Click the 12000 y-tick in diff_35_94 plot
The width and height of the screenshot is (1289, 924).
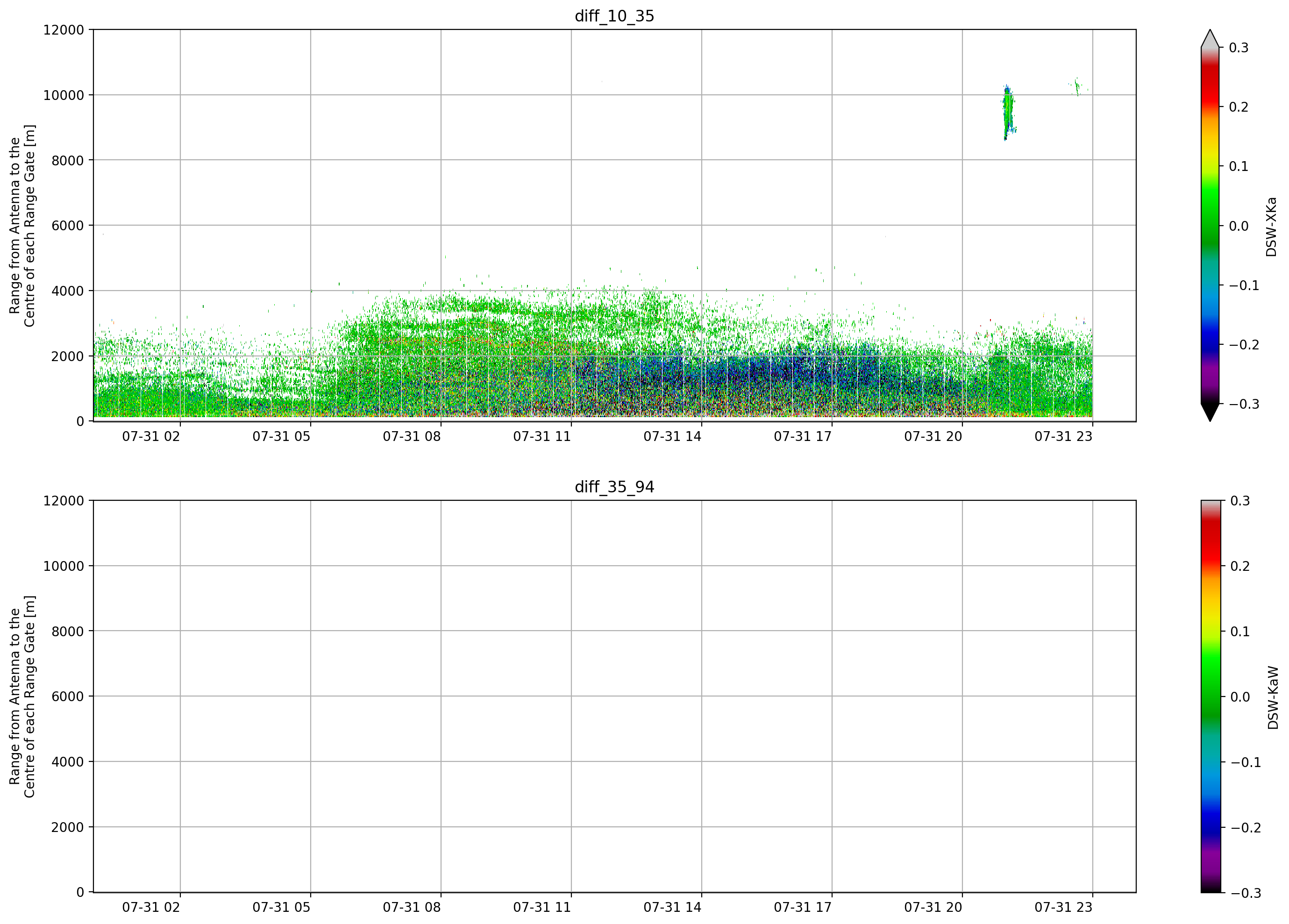coord(64,501)
